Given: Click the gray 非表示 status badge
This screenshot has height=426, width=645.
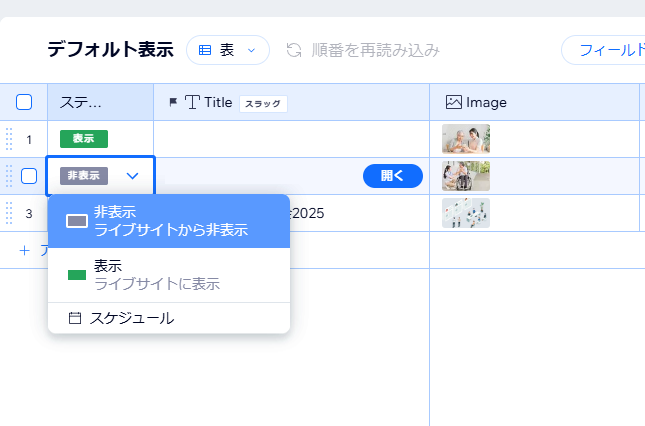Looking at the screenshot, I should [84, 176].
